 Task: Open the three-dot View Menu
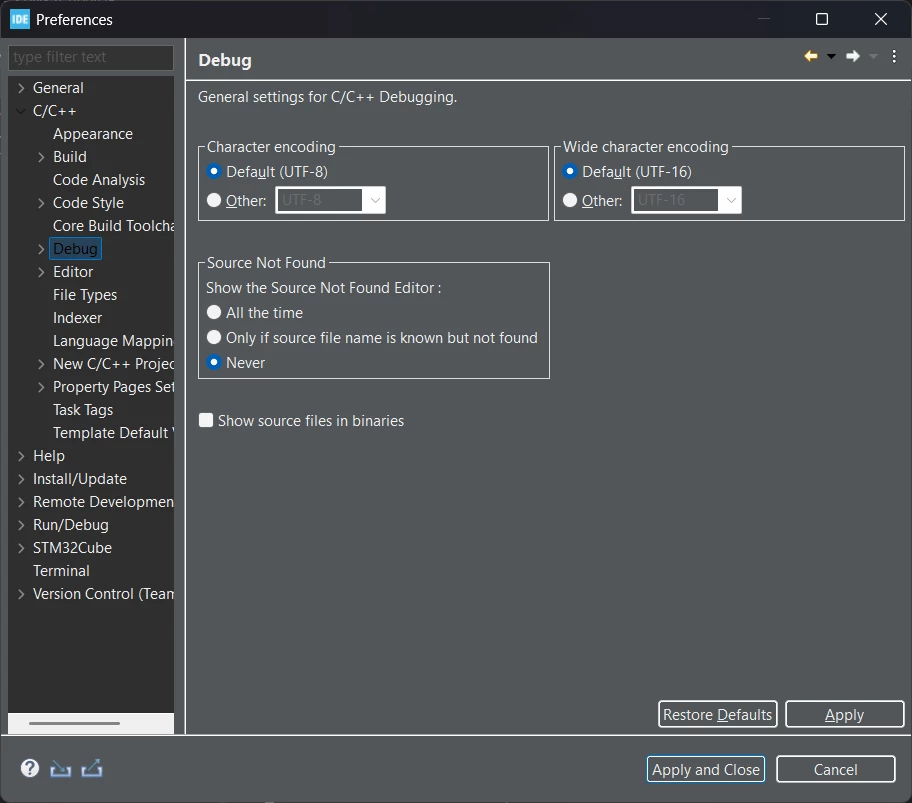(894, 56)
